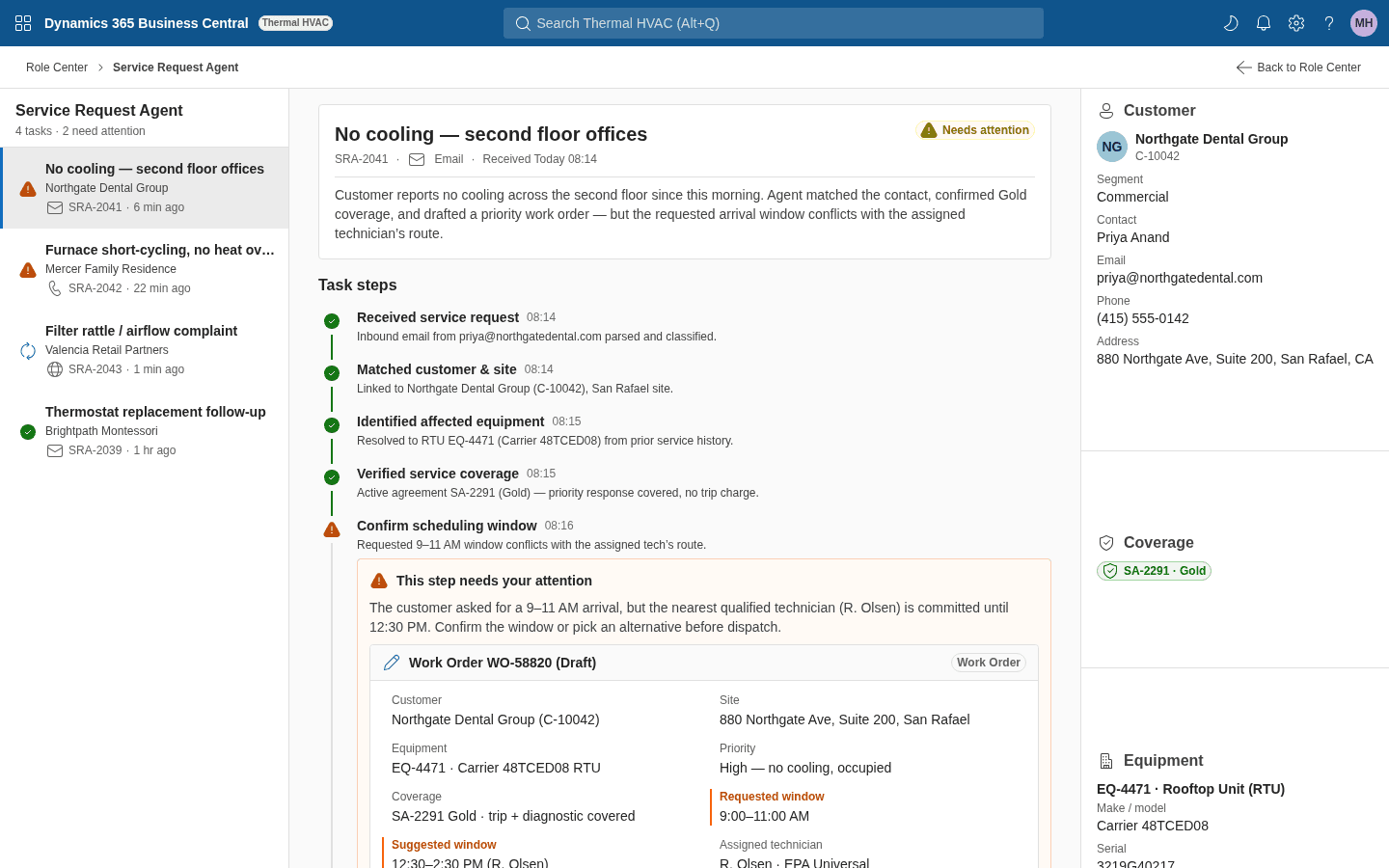The width and height of the screenshot is (1389, 868).
Task: Click email envelope icon beside SRA-2041 in list
Action: click(x=55, y=207)
